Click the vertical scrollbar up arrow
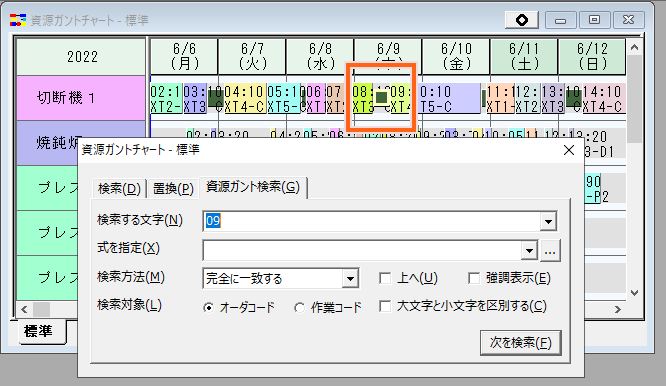Viewport: 666px width, 386px height. click(634, 47)
